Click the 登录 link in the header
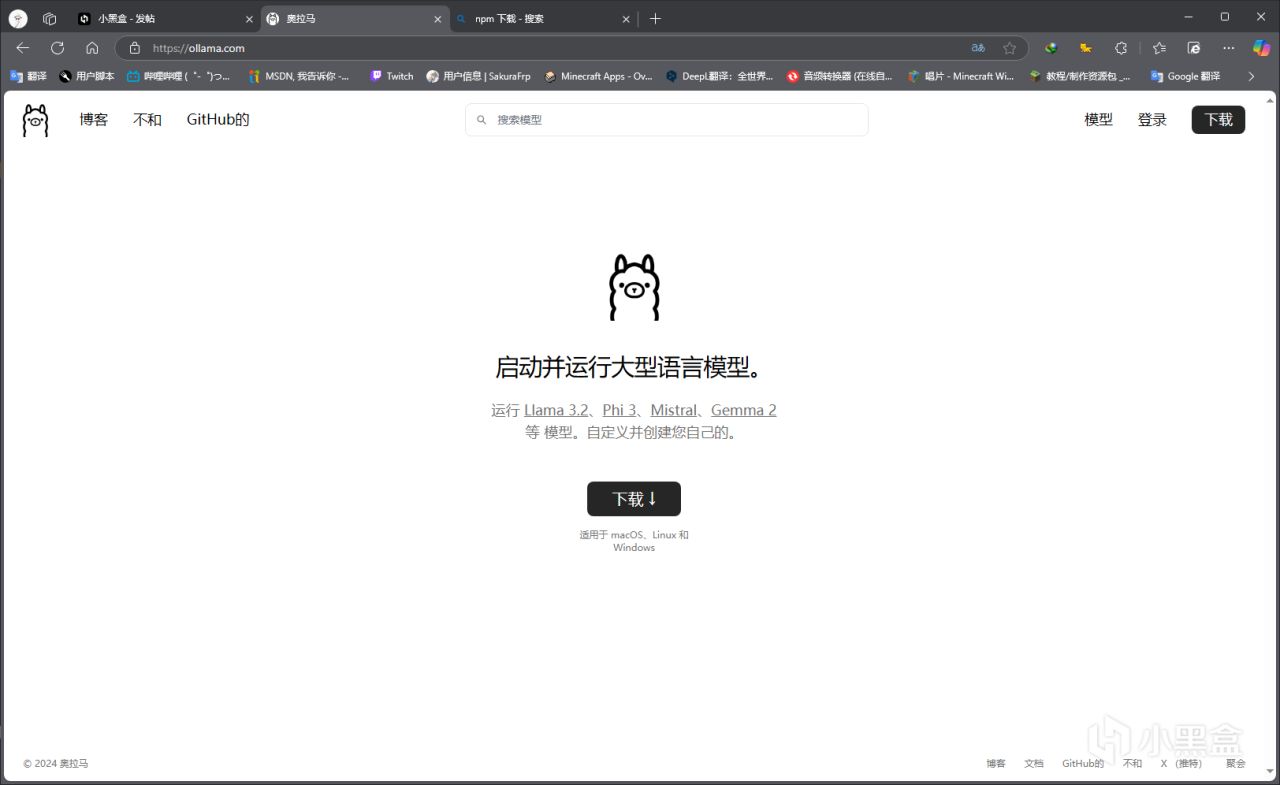The height and width of the screenshot is (785, 1280). pyautogui.click(x=1152, y=120)
